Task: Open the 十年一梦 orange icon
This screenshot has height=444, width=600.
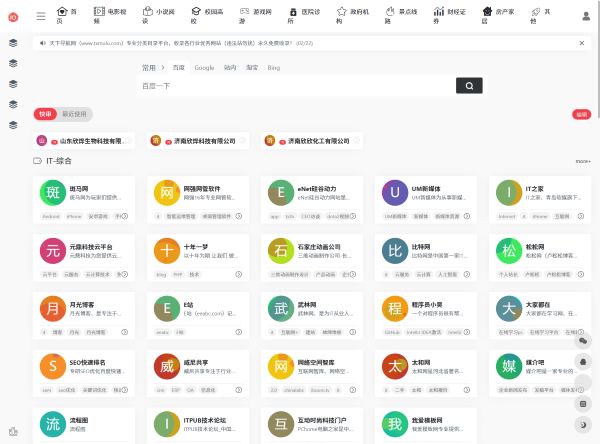Action: (167, 251)
